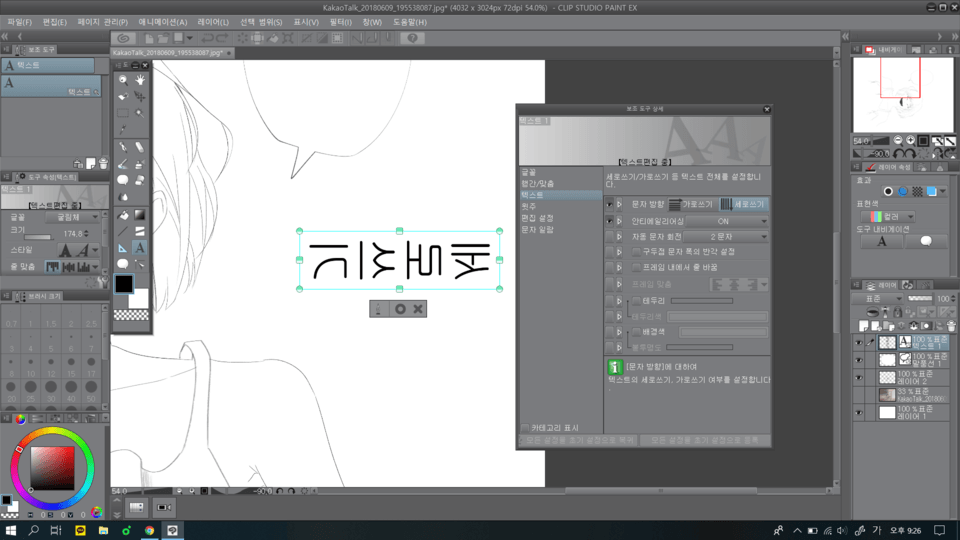Open the 편집(E) menu
The width and height of the screenshot is (960, 540).
54,22
